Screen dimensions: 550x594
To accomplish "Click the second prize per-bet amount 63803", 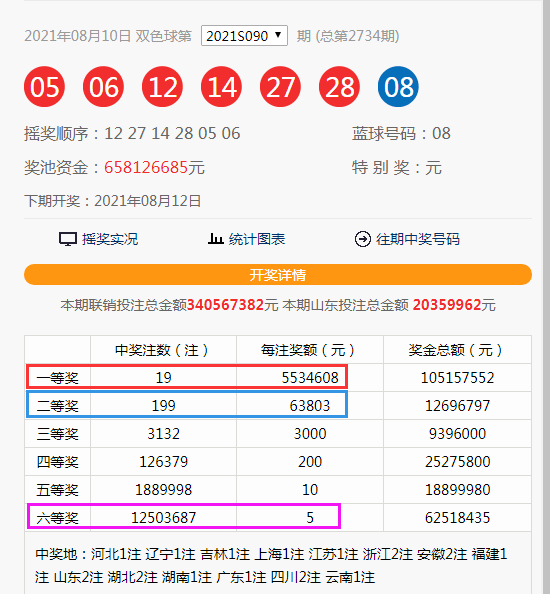I will (310, 406).
